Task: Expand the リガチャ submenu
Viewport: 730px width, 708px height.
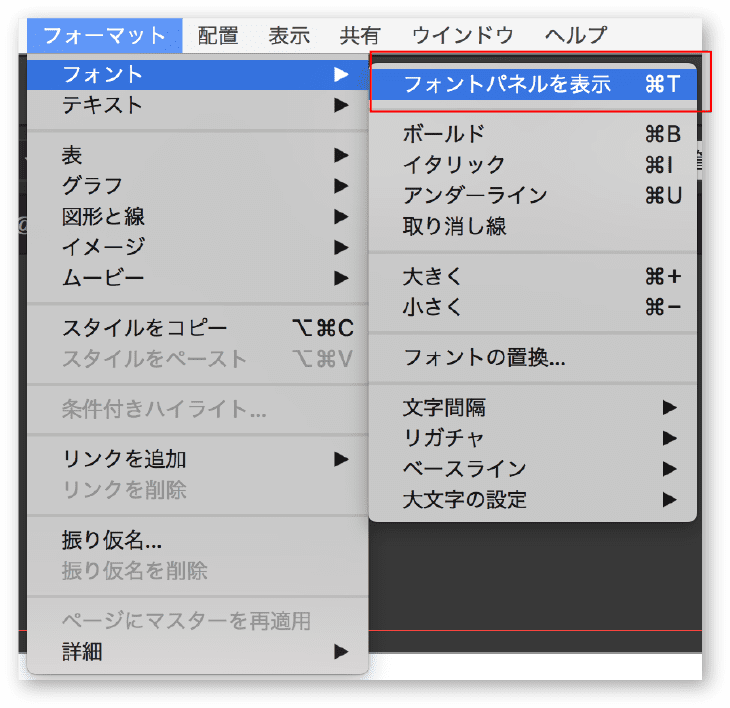Action: click(533, 438)
